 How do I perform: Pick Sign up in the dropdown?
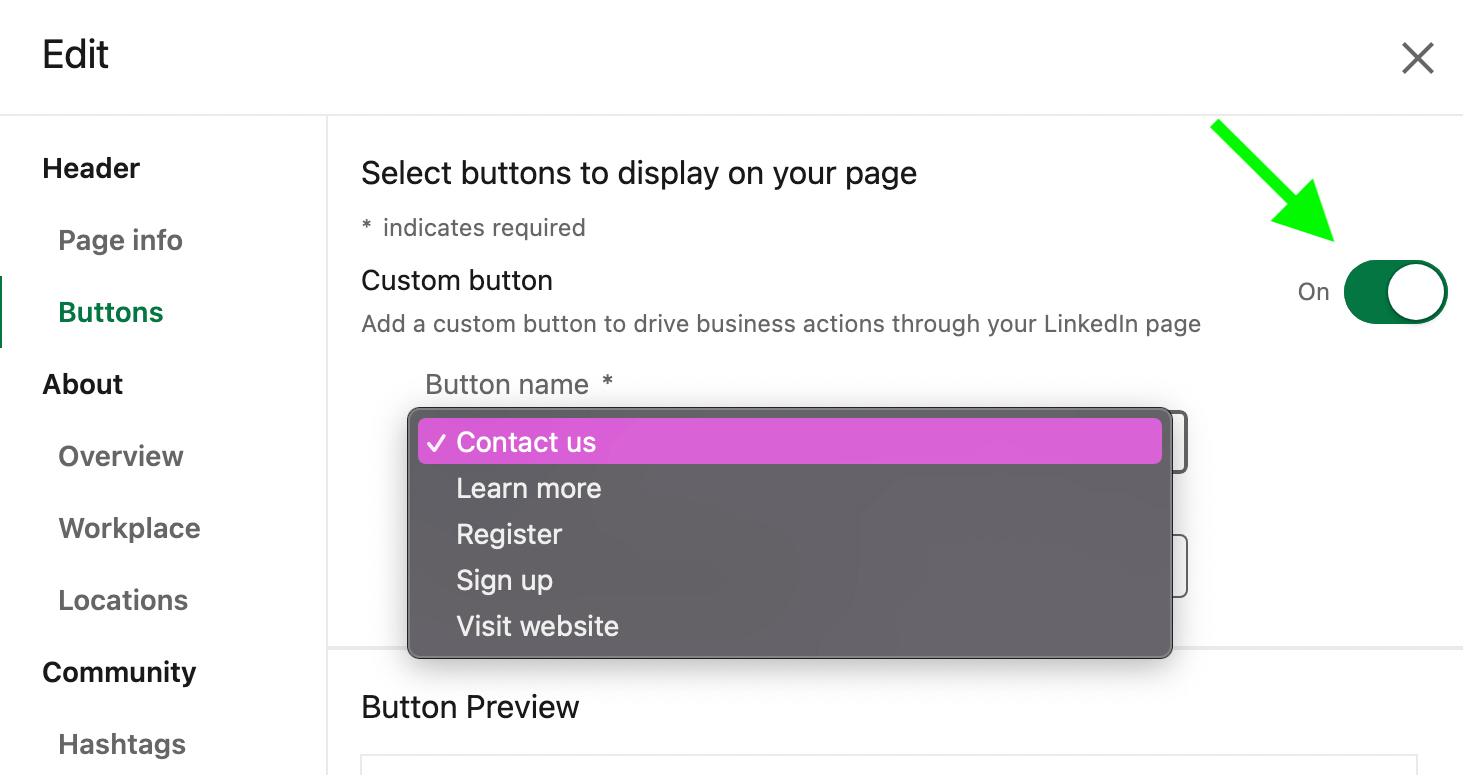pyautogui.click(x=504, y=580)
